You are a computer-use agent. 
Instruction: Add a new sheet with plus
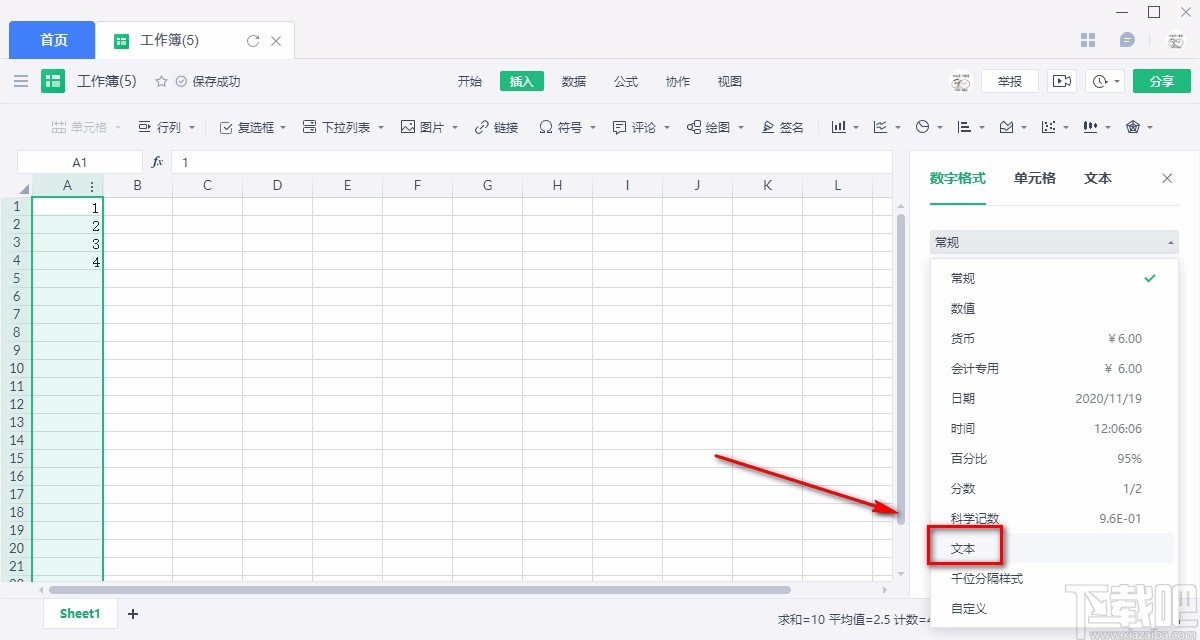click(133, 614)
